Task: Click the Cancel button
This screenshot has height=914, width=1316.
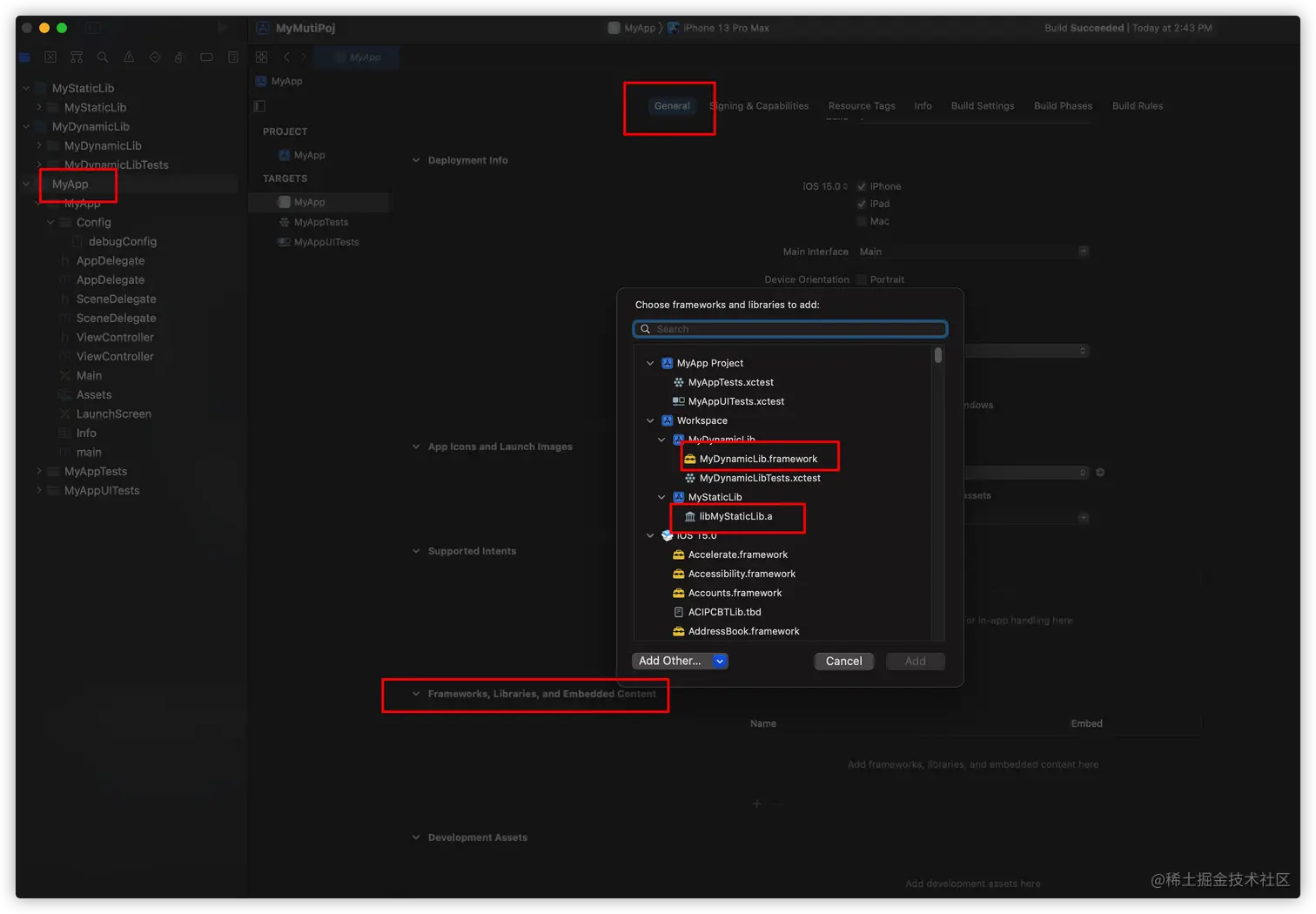Action: pyautogui.click(x=844, y=662)
